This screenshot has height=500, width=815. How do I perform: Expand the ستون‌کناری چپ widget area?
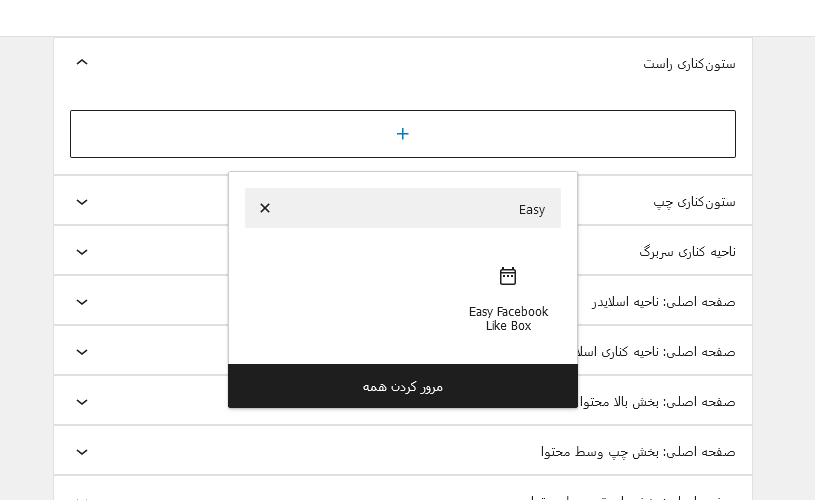click(x=82, y=202)
